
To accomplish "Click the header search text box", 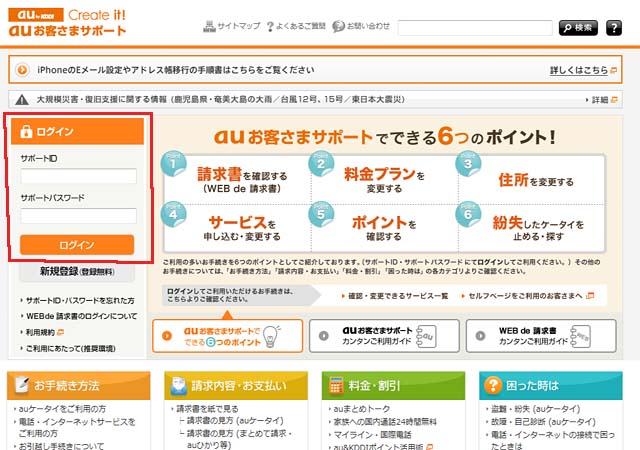I will pyautogui.click(x=475, y=28).
